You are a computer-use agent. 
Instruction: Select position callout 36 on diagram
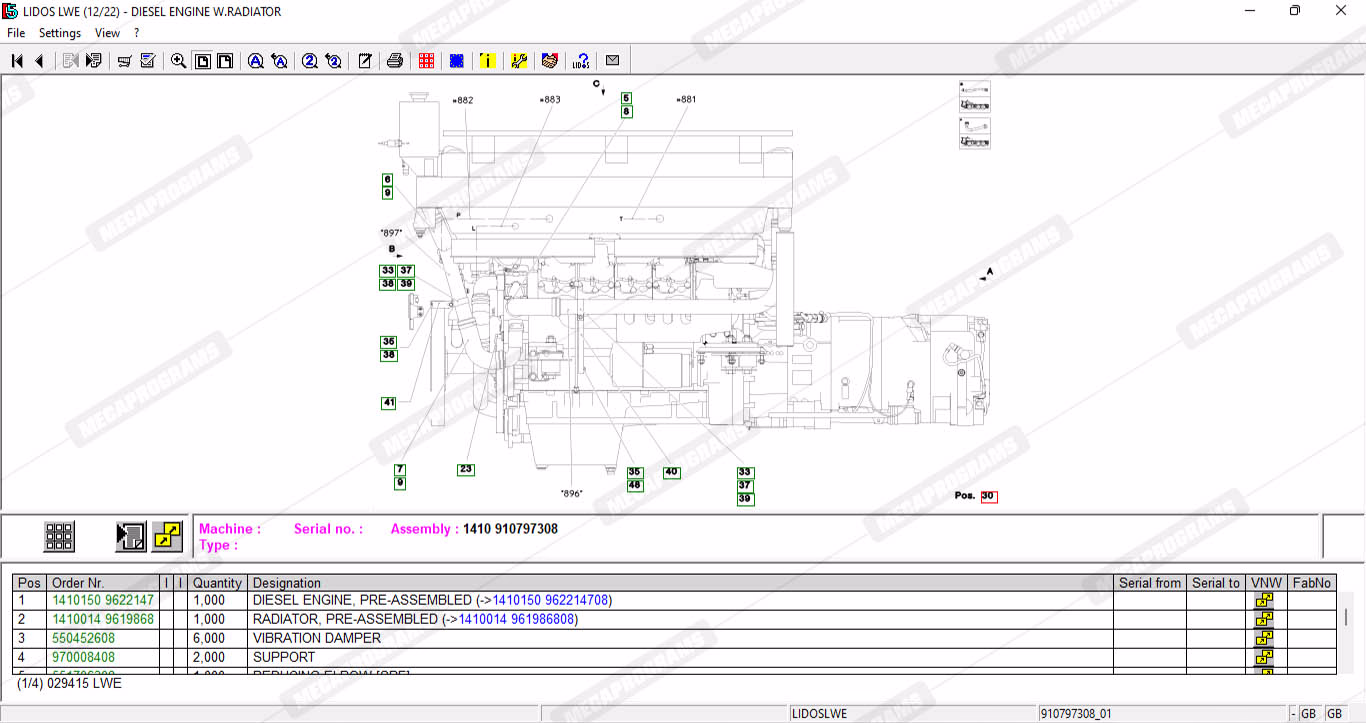click(389, 342)
